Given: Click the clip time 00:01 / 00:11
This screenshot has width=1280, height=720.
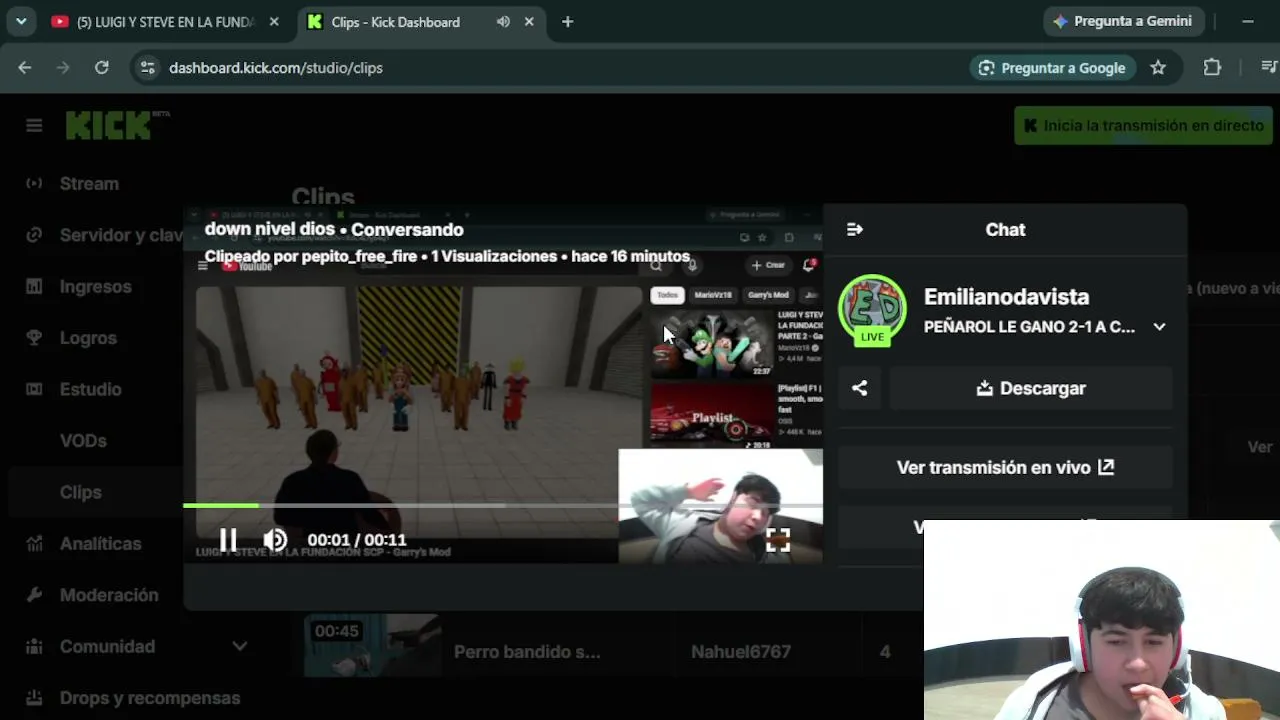Looking at the screenshot, I should (x=357, y=540).
